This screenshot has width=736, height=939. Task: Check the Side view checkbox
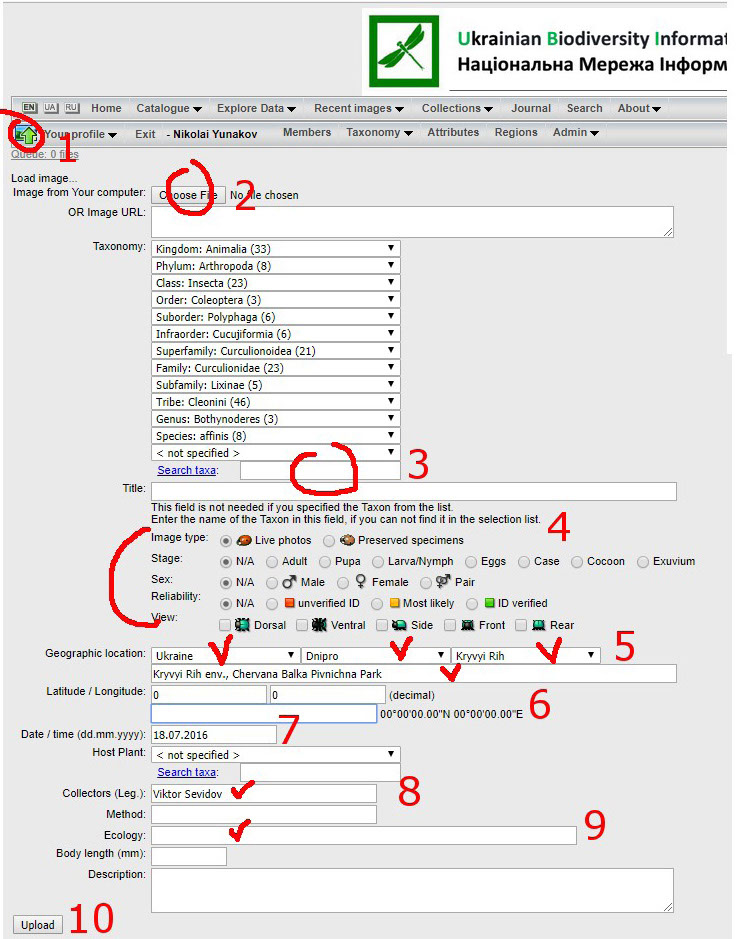(x=382, y=625)
